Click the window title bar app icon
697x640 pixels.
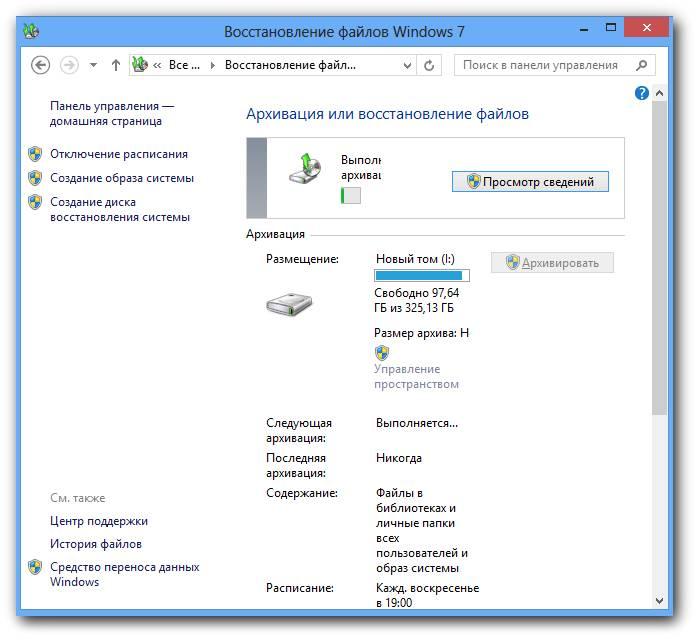31,31
